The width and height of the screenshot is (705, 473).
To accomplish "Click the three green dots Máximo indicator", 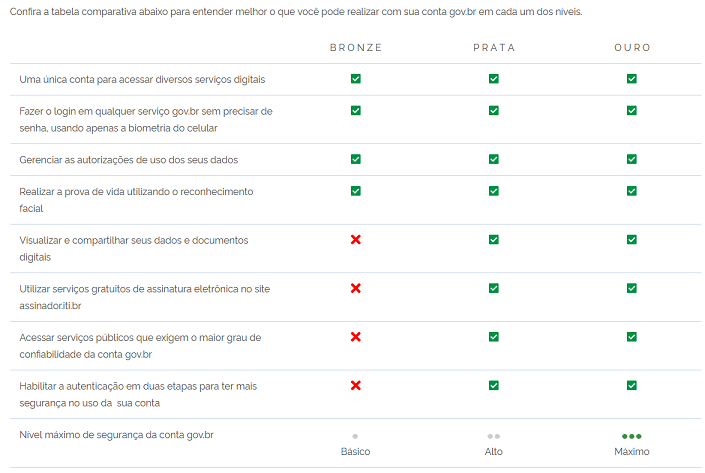I will [632, 437].
